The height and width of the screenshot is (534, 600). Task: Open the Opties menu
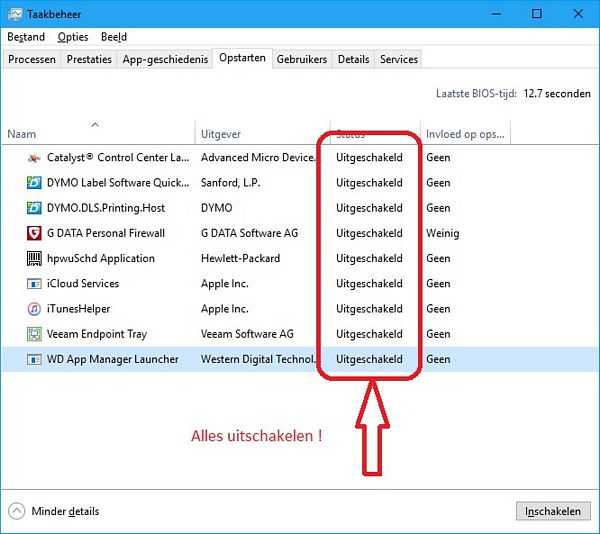click(x=73, y=37)
